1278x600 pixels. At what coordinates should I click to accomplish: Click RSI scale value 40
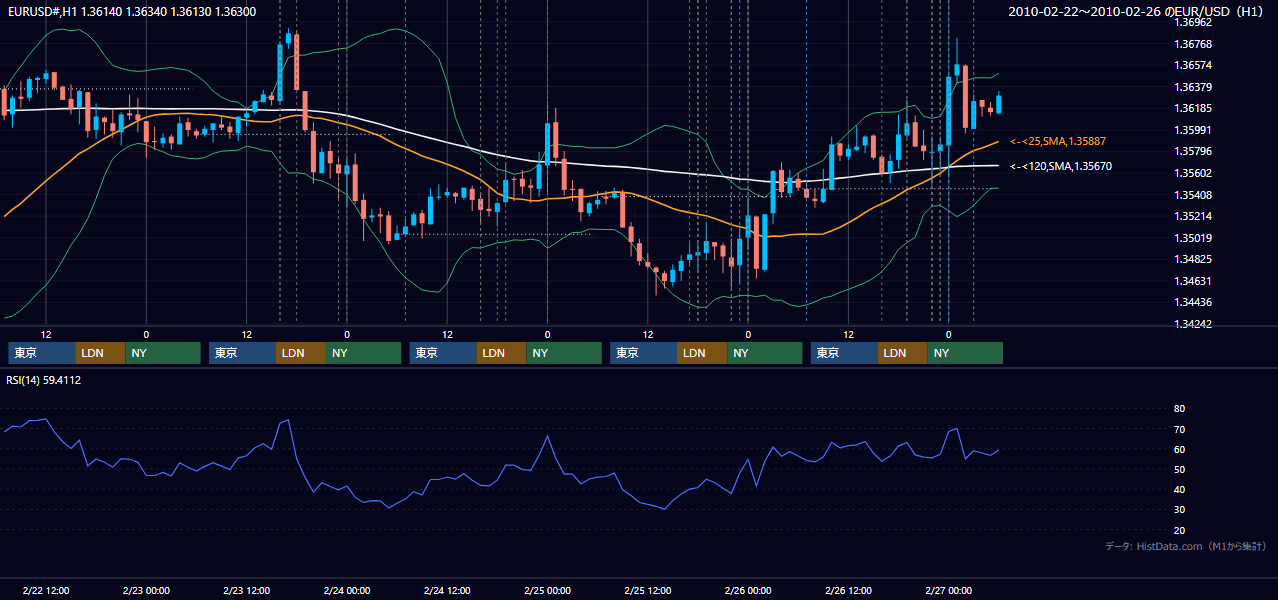[x=1179, y=489]
